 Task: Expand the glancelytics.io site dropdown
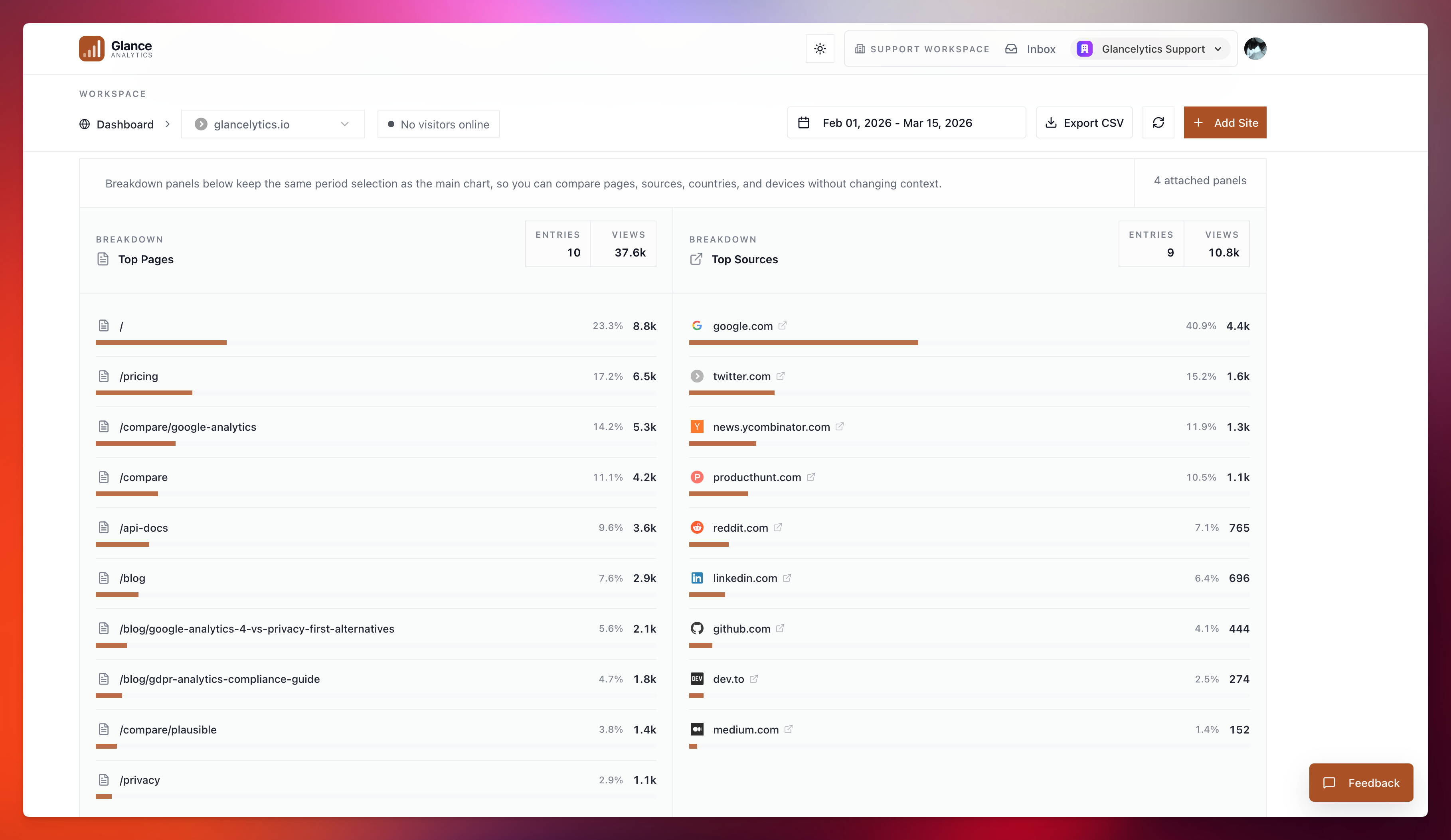tap(272, 124)
